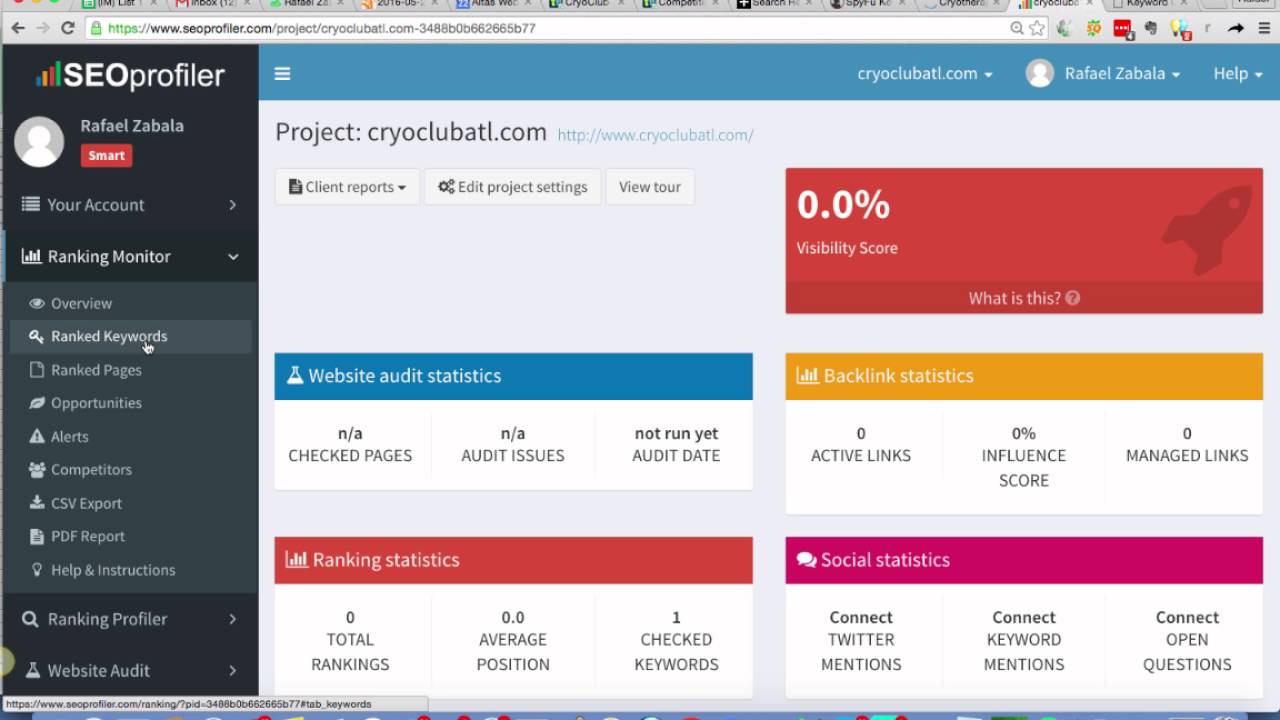Open Ranked Pages in sidebar
The image size is (1280, 720).
coord(96,370)
